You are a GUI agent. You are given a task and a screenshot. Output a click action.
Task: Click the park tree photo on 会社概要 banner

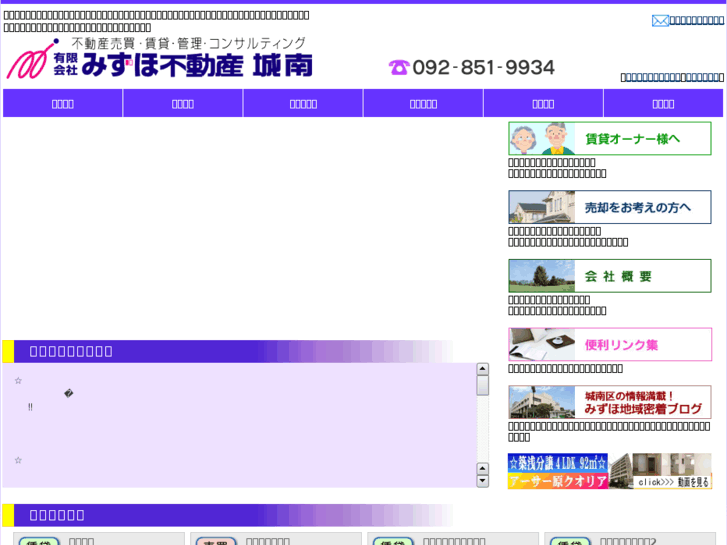coord(542,276)
